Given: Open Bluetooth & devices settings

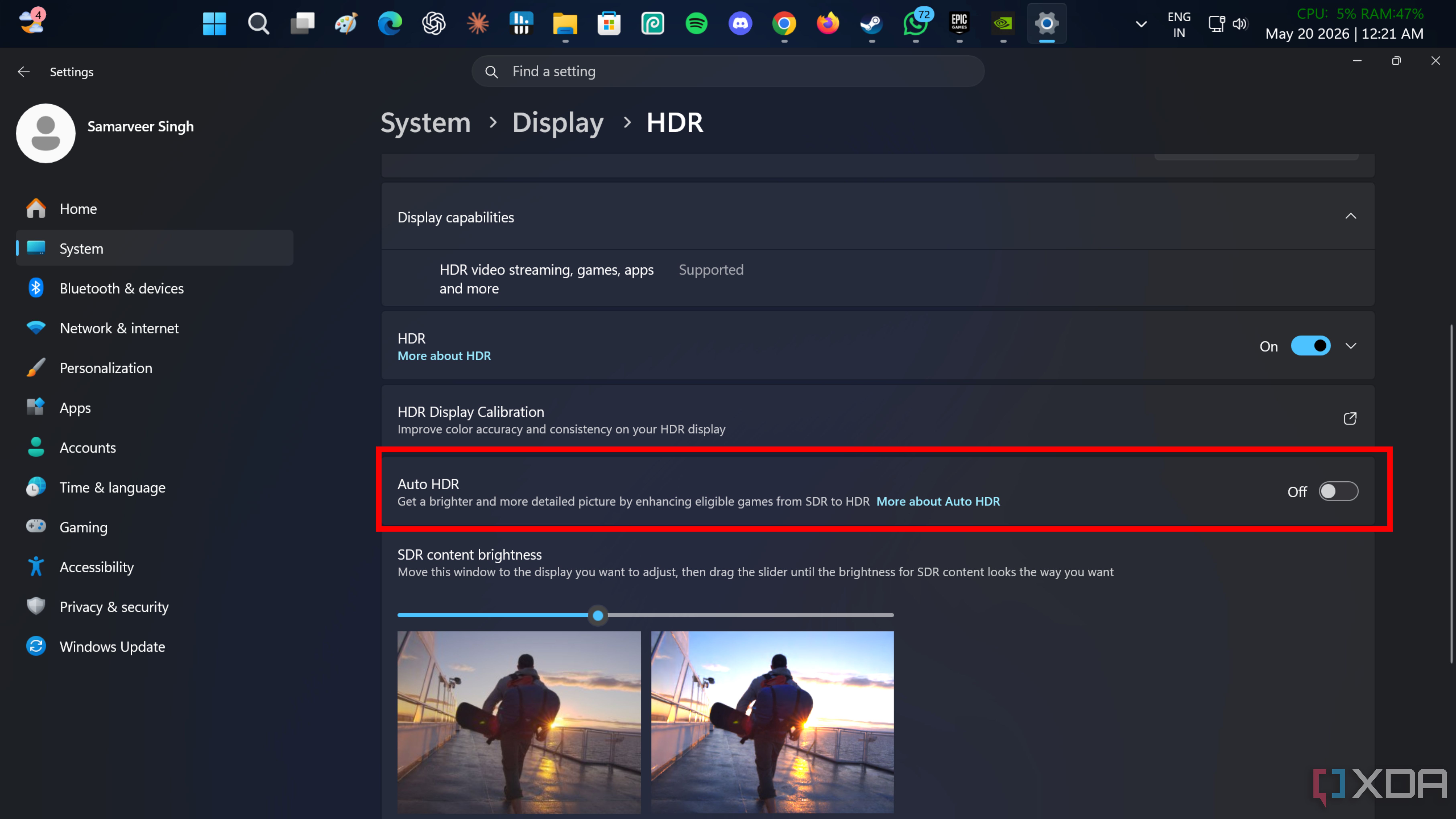Looking at the screenshot, I should pyautogui.click(x=154, y=288).
